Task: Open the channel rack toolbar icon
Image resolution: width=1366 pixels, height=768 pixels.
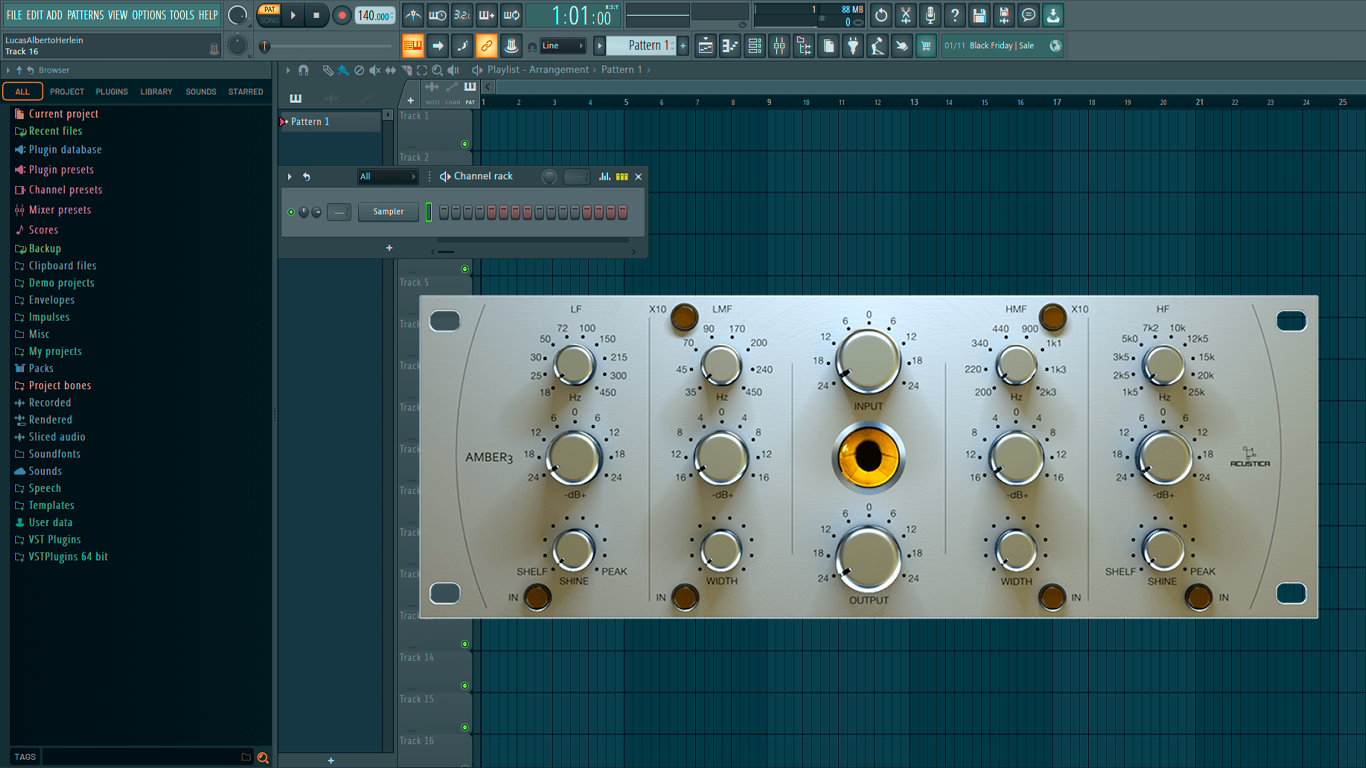Action: pos(755,45)
